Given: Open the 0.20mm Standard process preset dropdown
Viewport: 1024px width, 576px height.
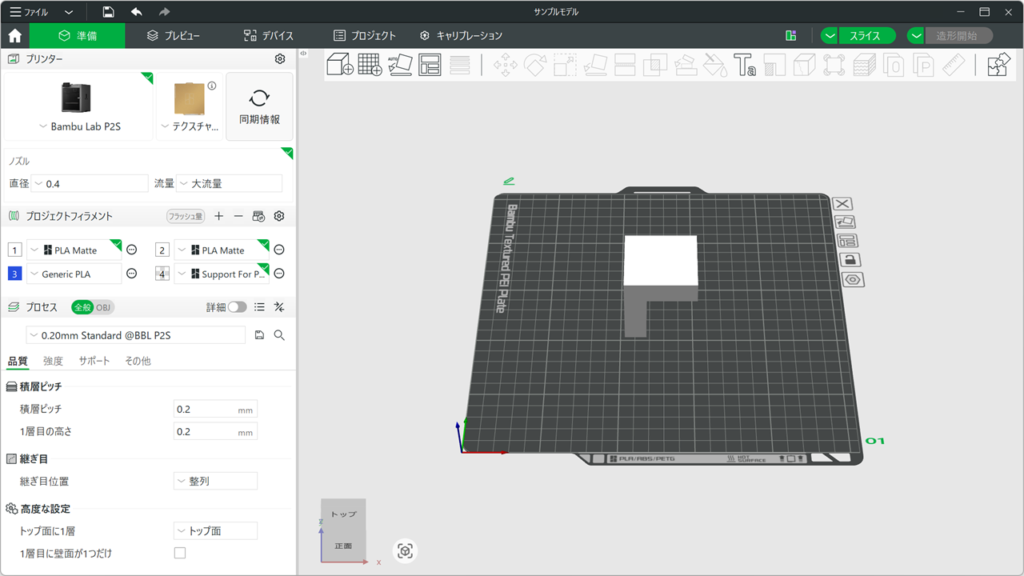Looking at the screenshot, I should [x=135, y=335].
